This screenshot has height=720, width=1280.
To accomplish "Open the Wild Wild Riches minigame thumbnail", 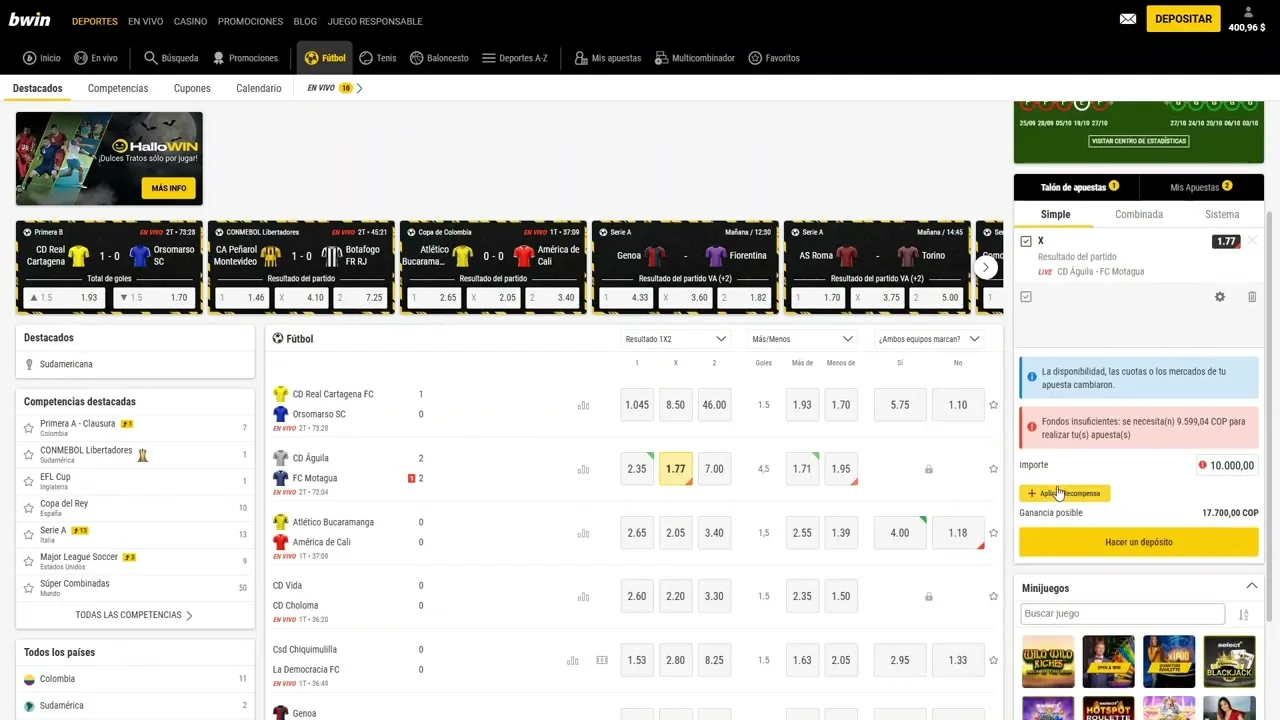I will (x=1048, y=661).
